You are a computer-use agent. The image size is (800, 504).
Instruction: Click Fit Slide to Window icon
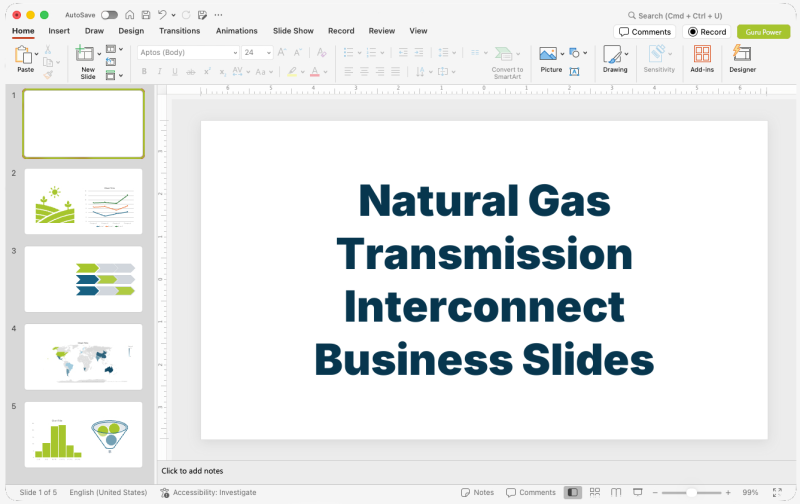pyautogui.click(x=777, y=492)
